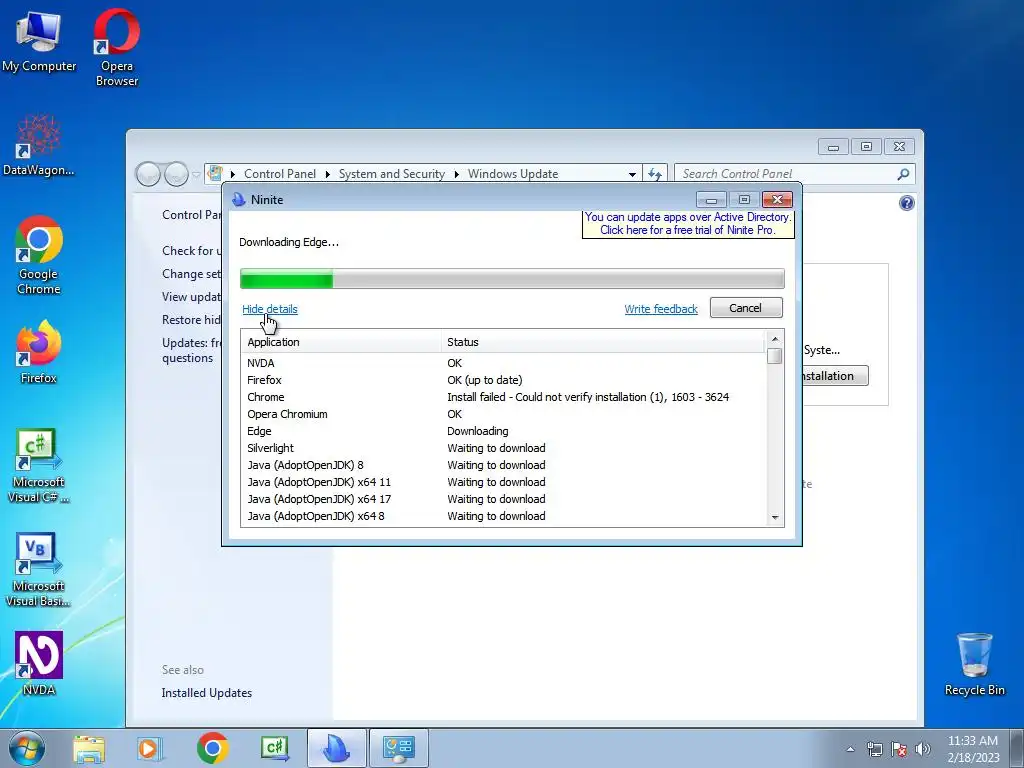This screenshot has height=768, width=1024.
Task: Open the DataWagon desktop shortcut
Action: [39, 145]
